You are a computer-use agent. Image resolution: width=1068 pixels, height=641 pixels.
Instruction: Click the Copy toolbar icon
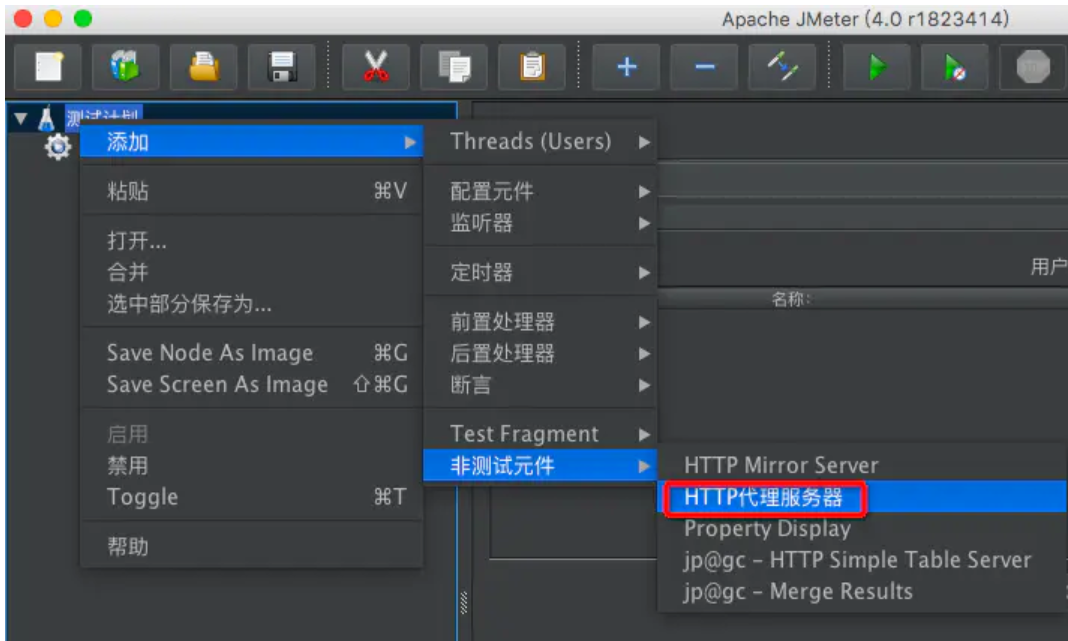[454, 67]
